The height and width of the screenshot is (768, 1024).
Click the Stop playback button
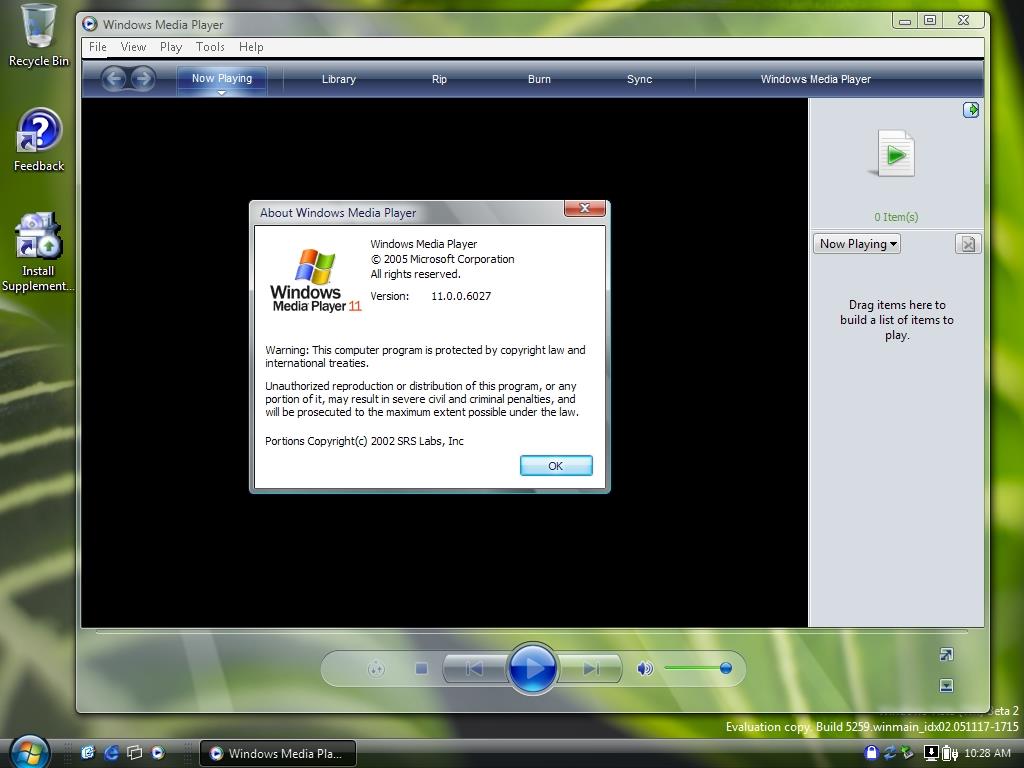click(421, 668)
